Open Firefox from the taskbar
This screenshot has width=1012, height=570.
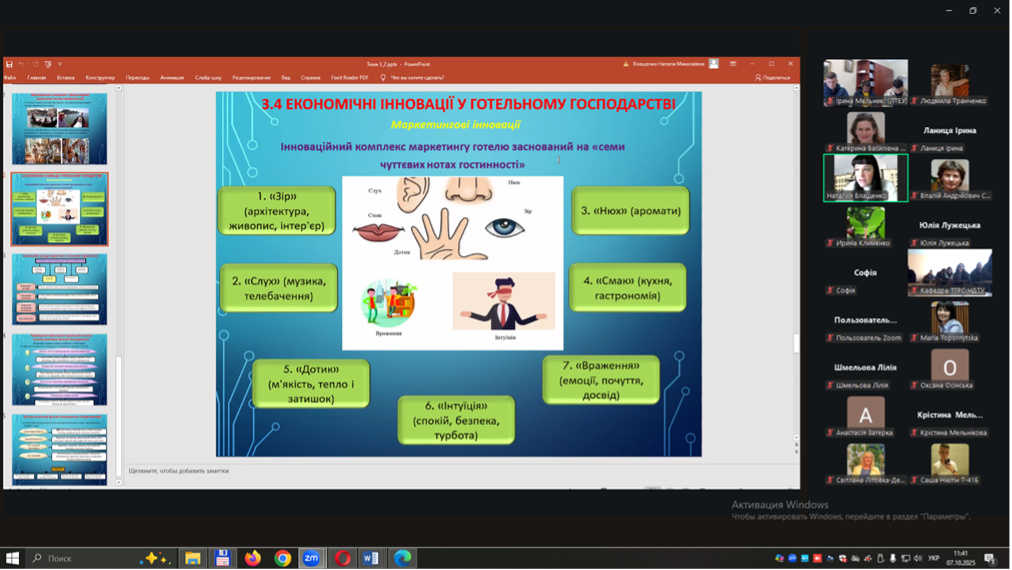(x=253, y=558)
